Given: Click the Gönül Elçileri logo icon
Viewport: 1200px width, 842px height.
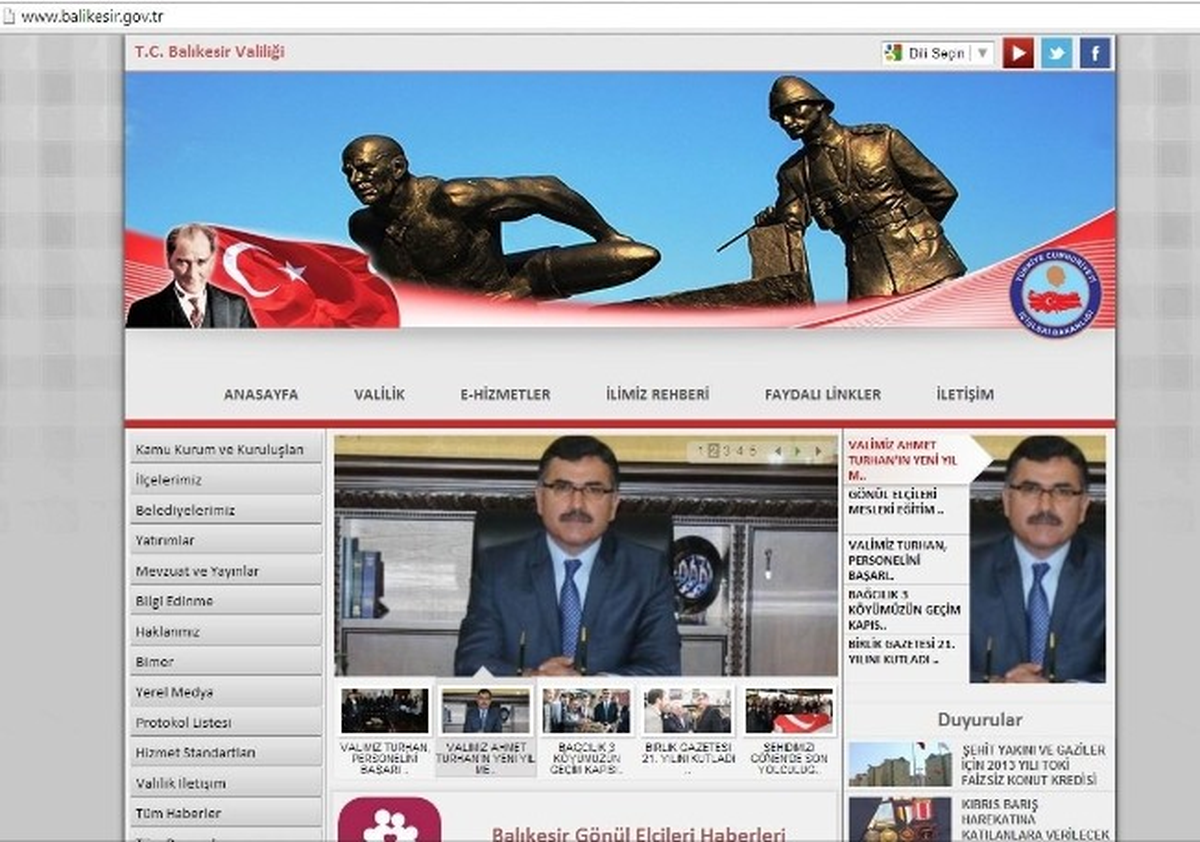Looking at the screenshot, I should [x=389, y=819].
